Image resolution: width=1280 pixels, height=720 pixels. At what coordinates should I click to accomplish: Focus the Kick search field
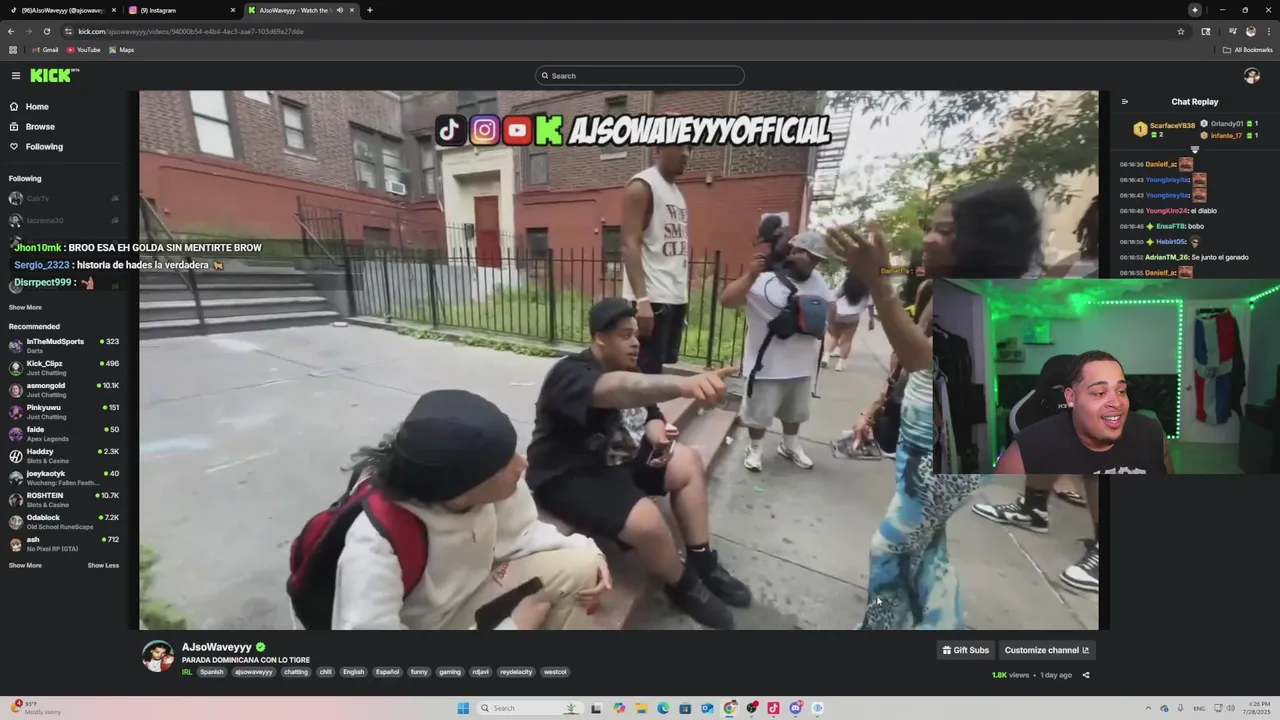pos(640,76)
